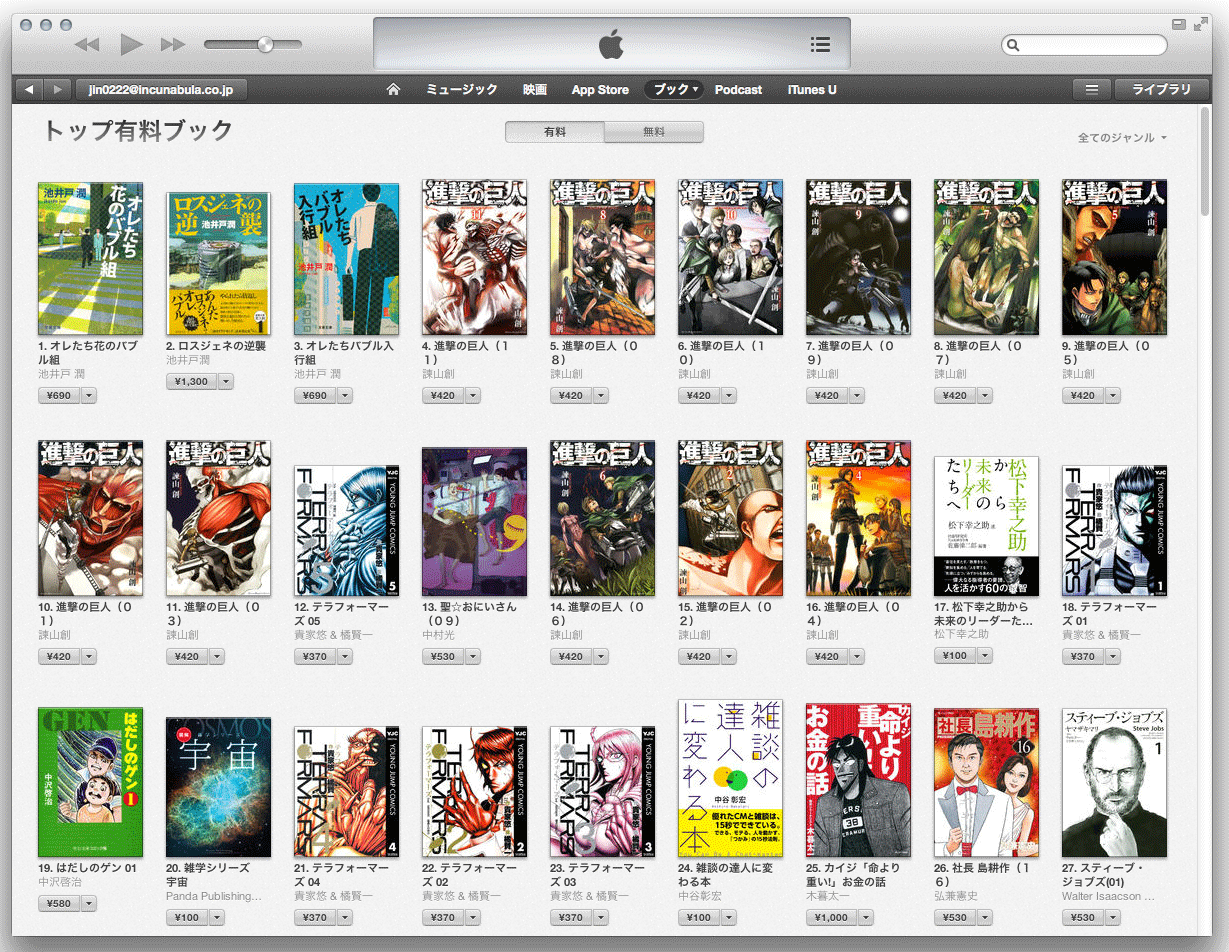Viewport: 1229px width, 952px height.
Task: Open the iTunes U tab
Action: coord(812,90)
